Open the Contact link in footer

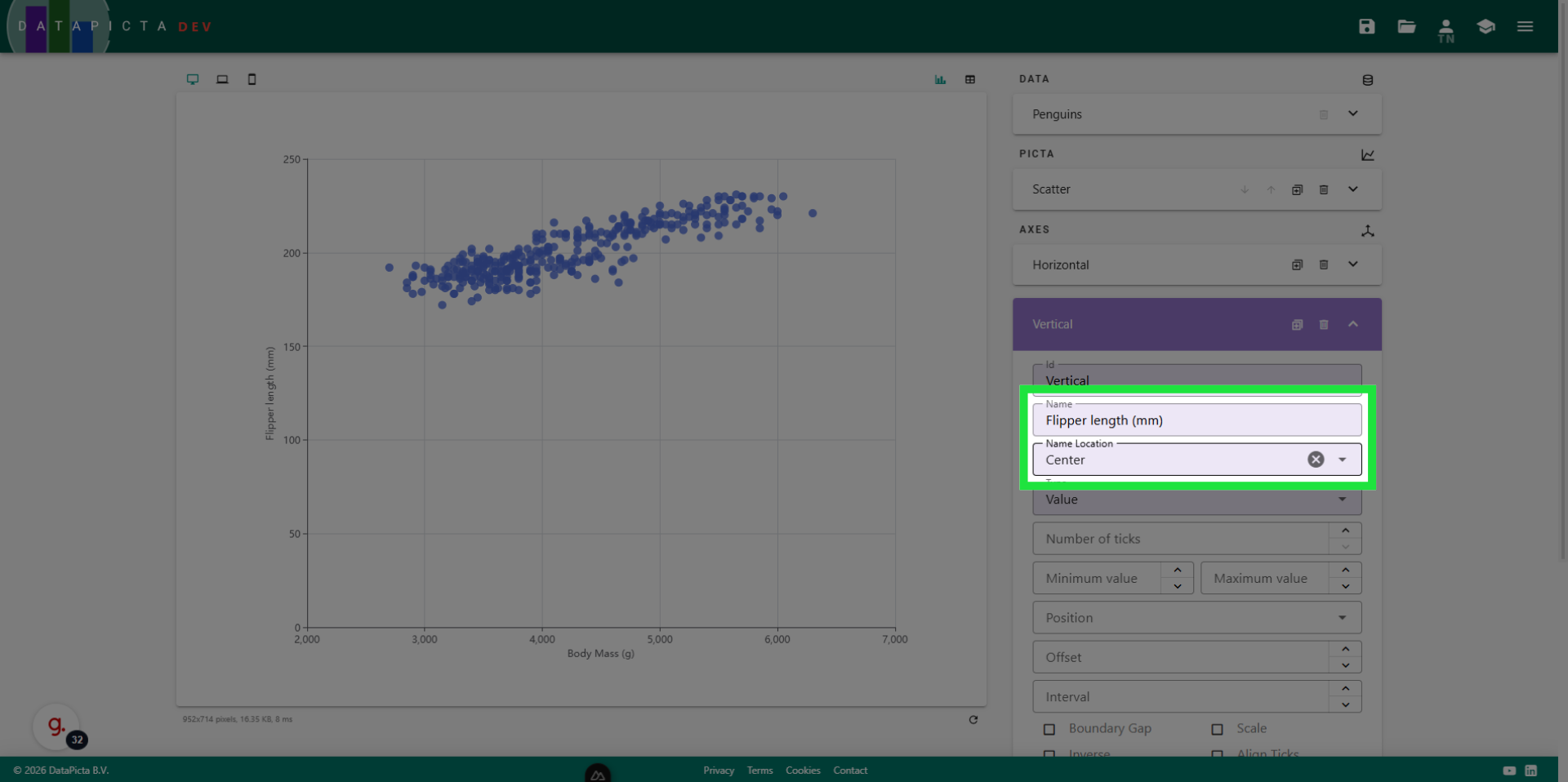[850, 771]
